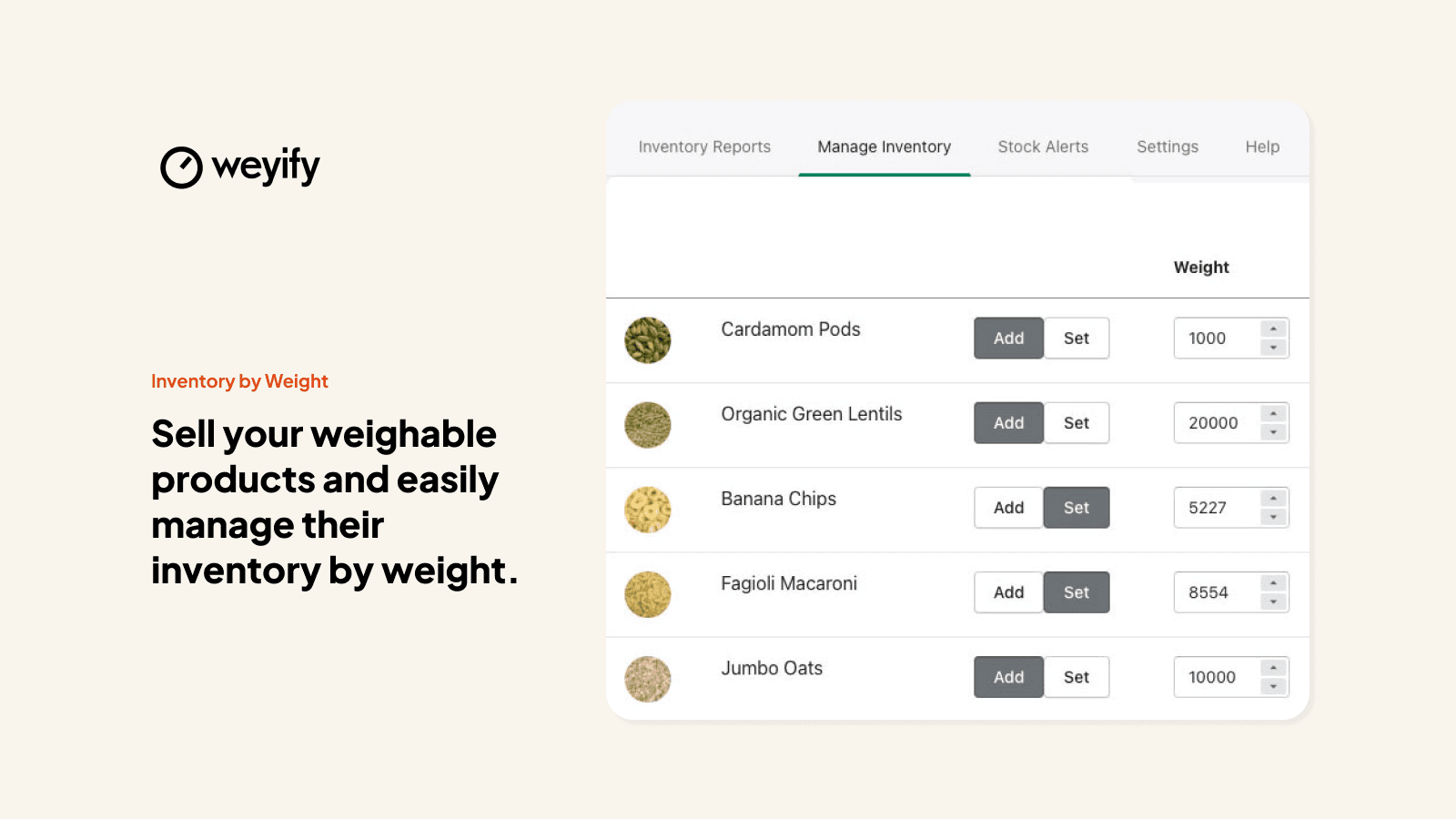Switch Fagioli Macaroni to Add mode

1007,591
